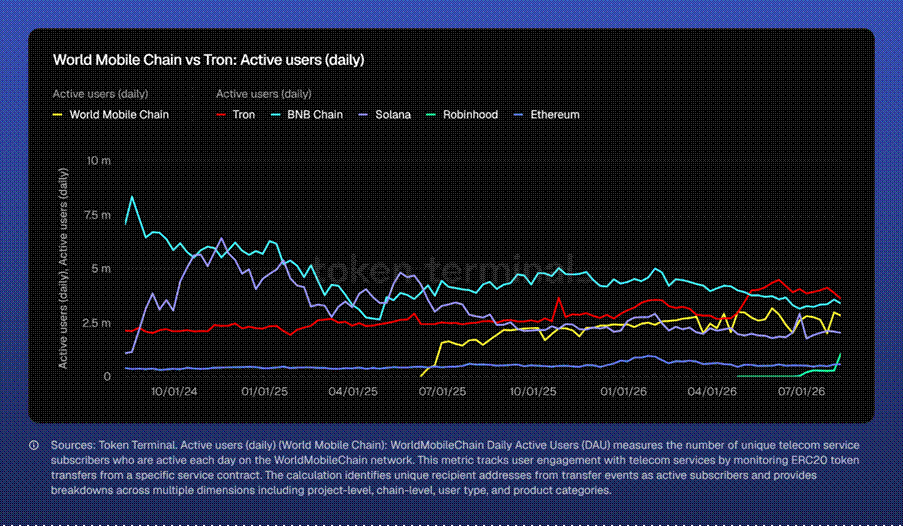Toggle the BNB Chain legend entry
The image size is (903, 526).
307,115
